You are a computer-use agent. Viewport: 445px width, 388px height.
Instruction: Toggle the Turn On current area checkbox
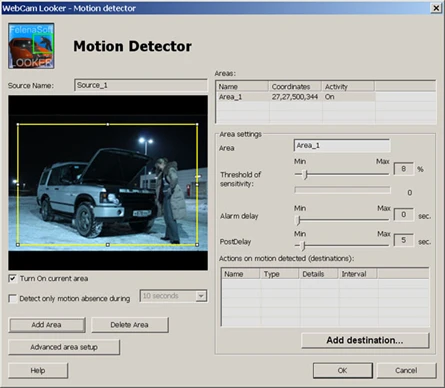point(12,278)
